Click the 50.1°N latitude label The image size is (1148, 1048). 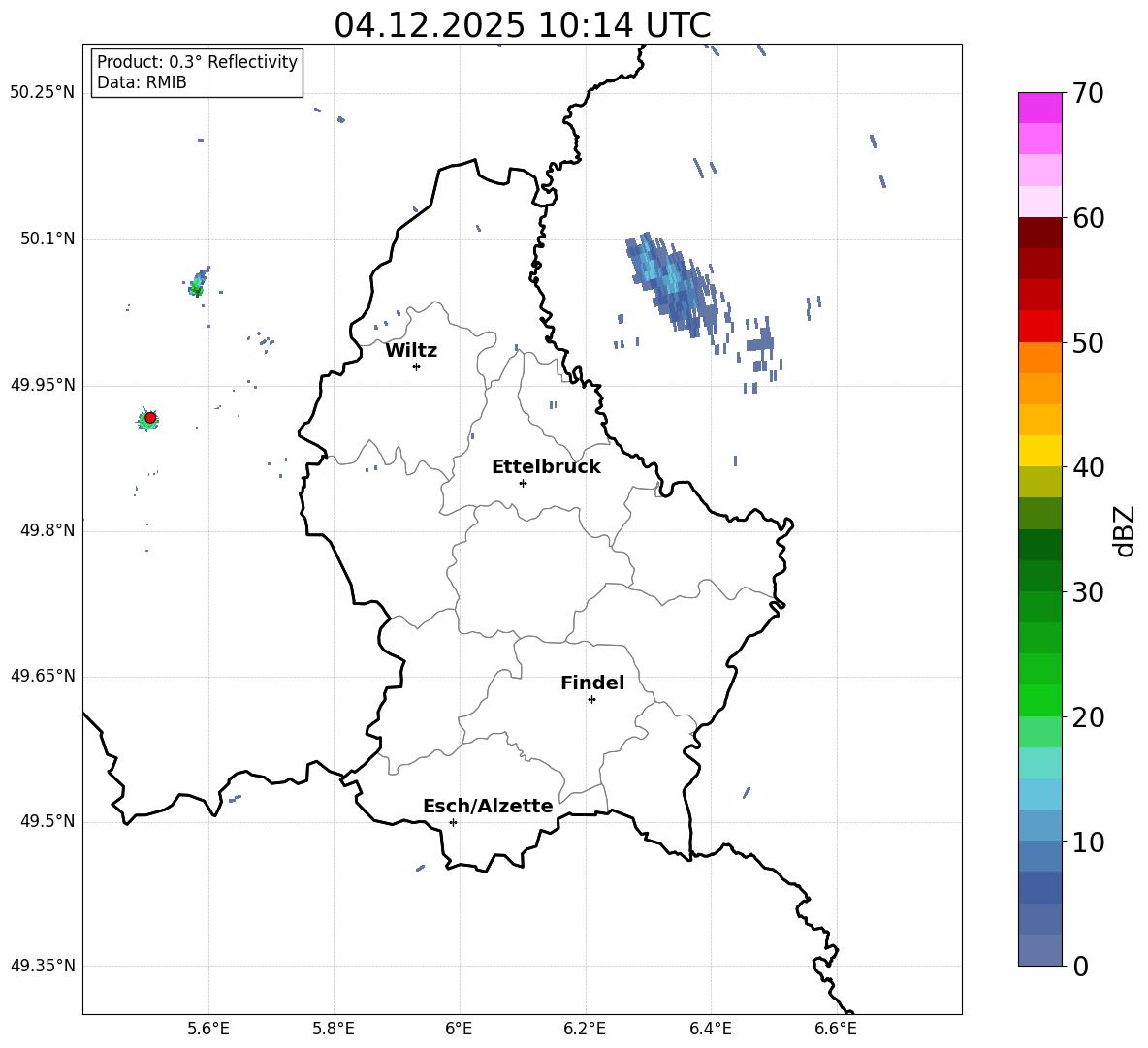pyautogui.click(x=48, y=238)
